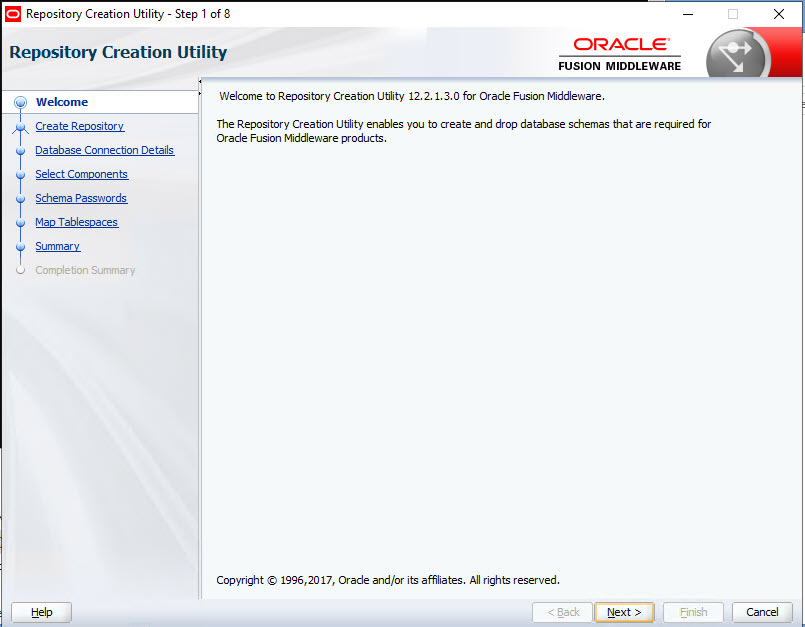The image size is (805, 627).
Task: Open Help for this wizard
Action: pos(41,612)
